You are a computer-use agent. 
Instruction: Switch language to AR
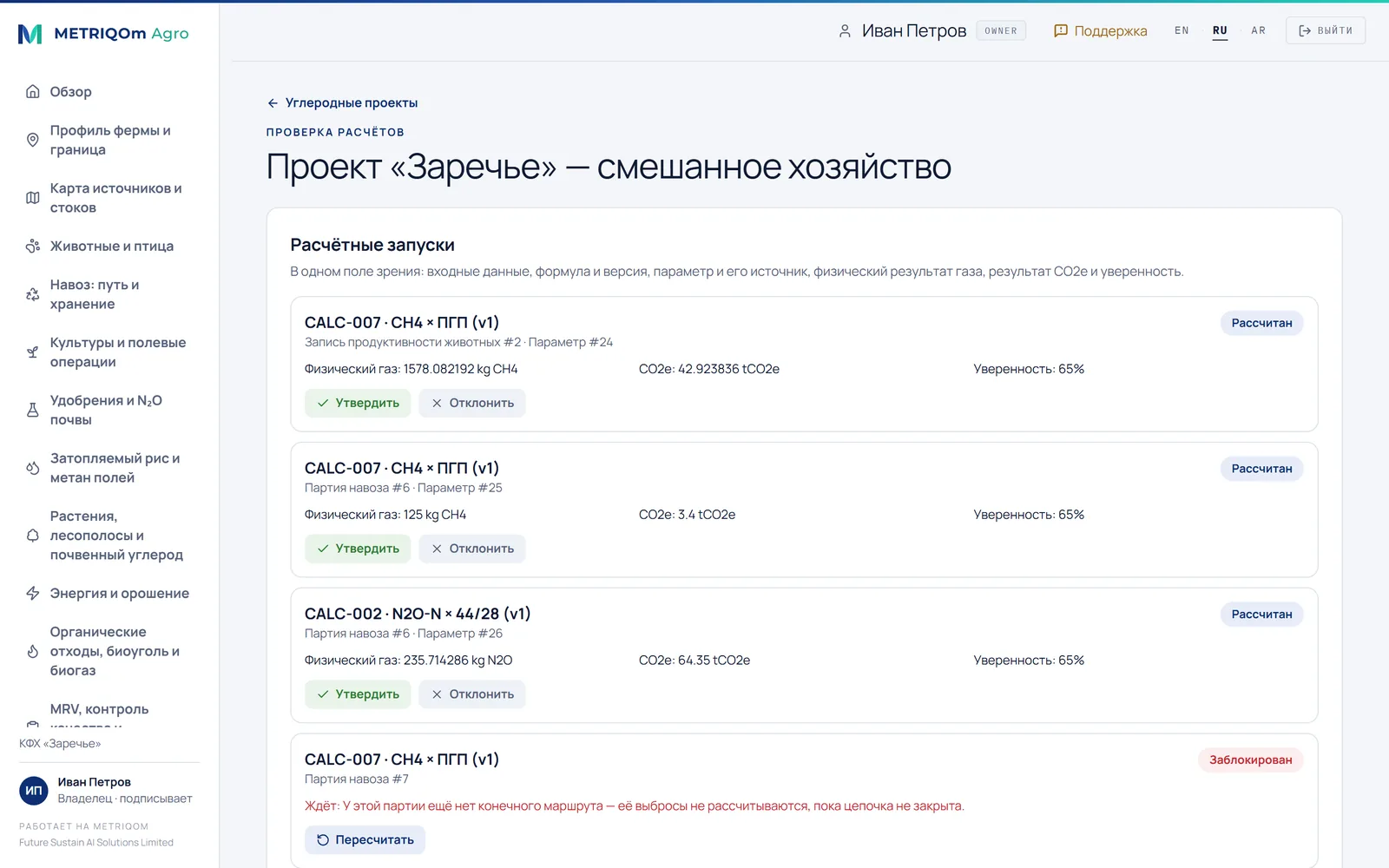coord(1258,30)
